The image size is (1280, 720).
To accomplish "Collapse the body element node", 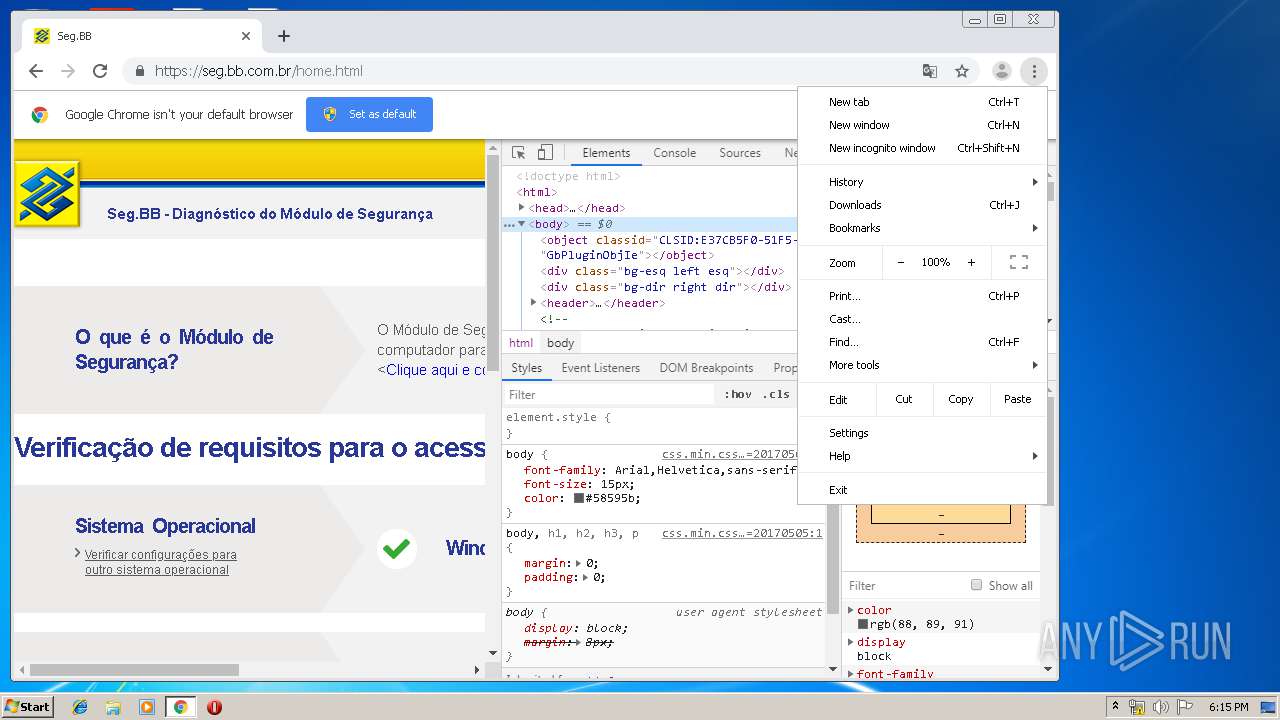I will 521,224.
